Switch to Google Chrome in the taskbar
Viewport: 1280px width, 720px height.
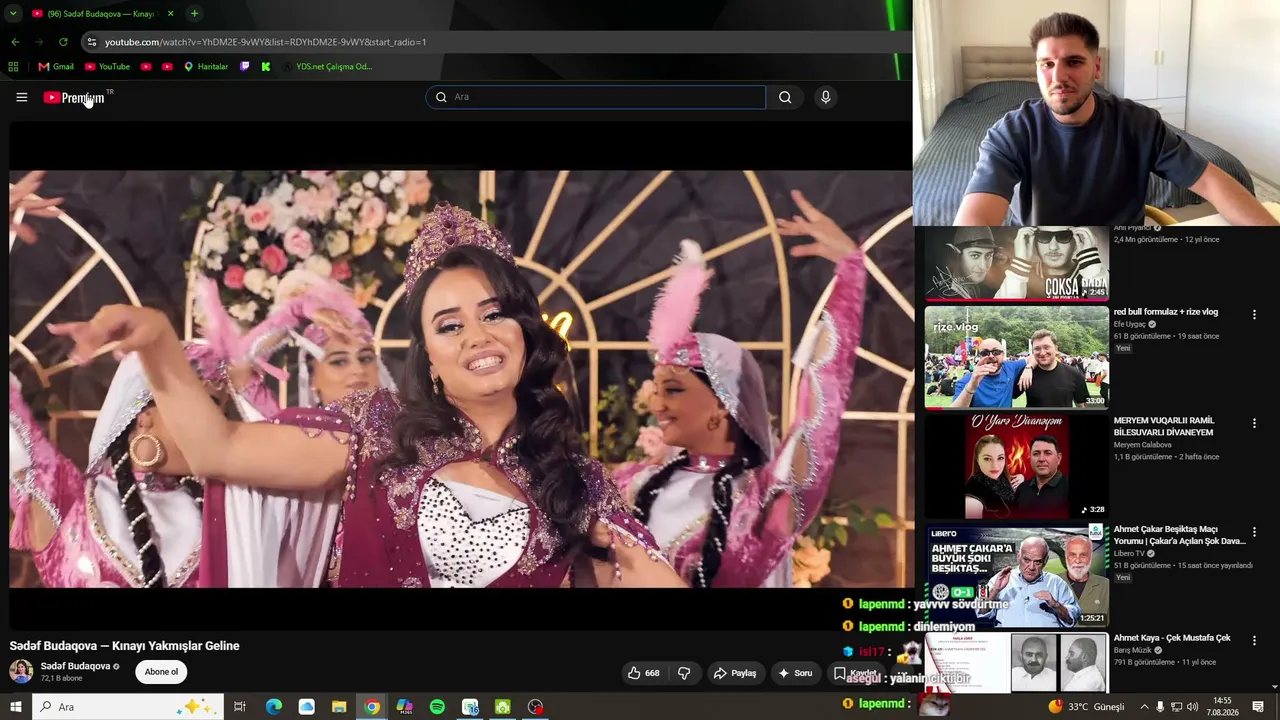click(372, 707)
